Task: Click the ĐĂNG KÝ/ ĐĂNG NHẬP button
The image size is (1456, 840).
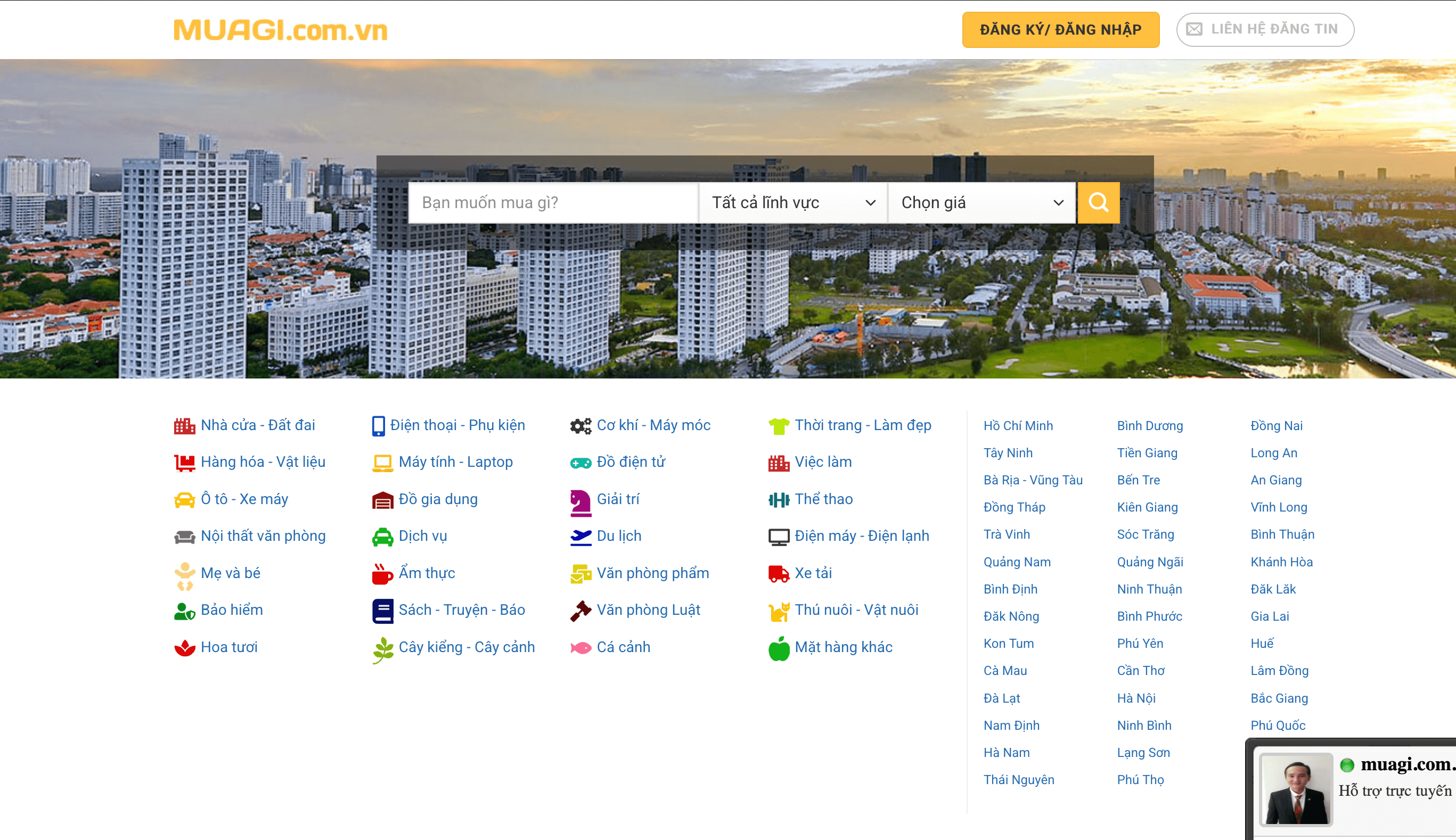Action: [1060, 29]
